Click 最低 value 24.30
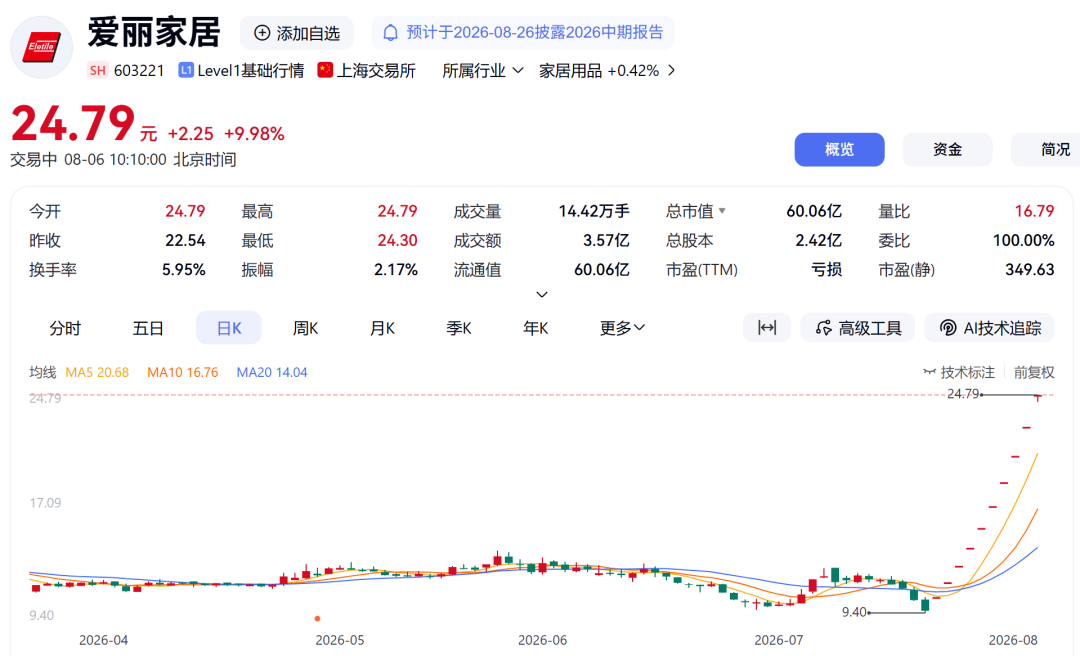 (x=397, y=240)
